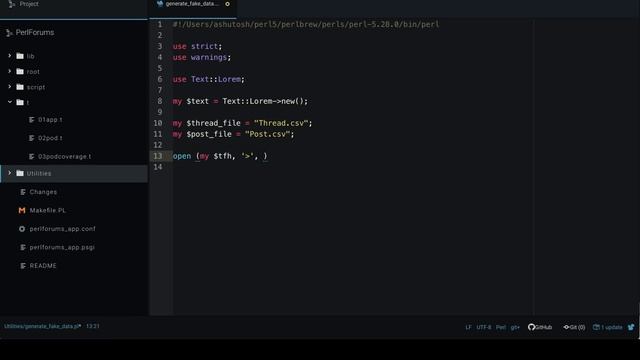
Task: Click the Makefile.PL M icon
Action: tap(22, 210)
